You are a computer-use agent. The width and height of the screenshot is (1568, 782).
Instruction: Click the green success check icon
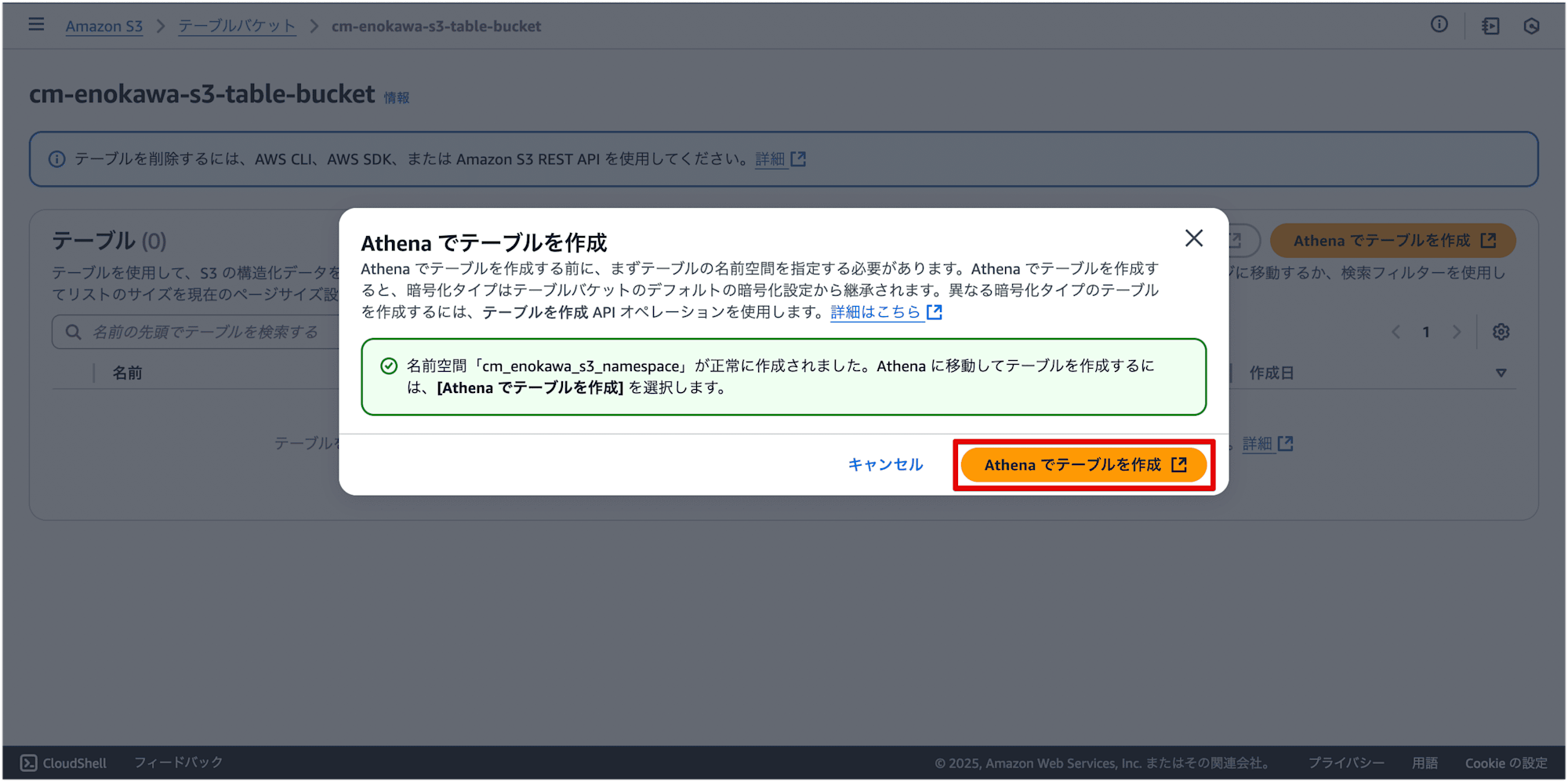[x=389, y=366]
